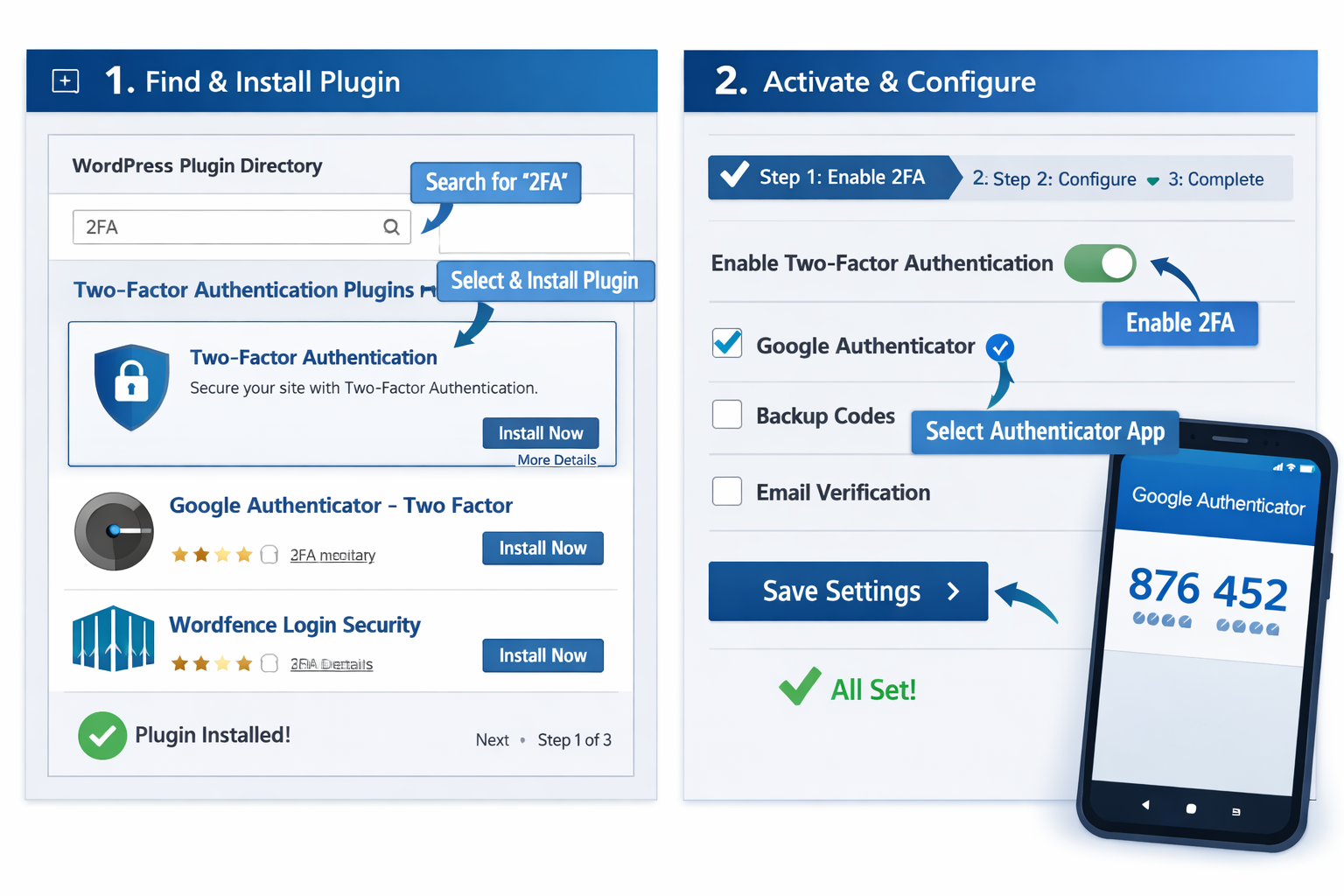
Task: Click the magnifier search icon in the 2FA search bar
Action: point(391,227)
